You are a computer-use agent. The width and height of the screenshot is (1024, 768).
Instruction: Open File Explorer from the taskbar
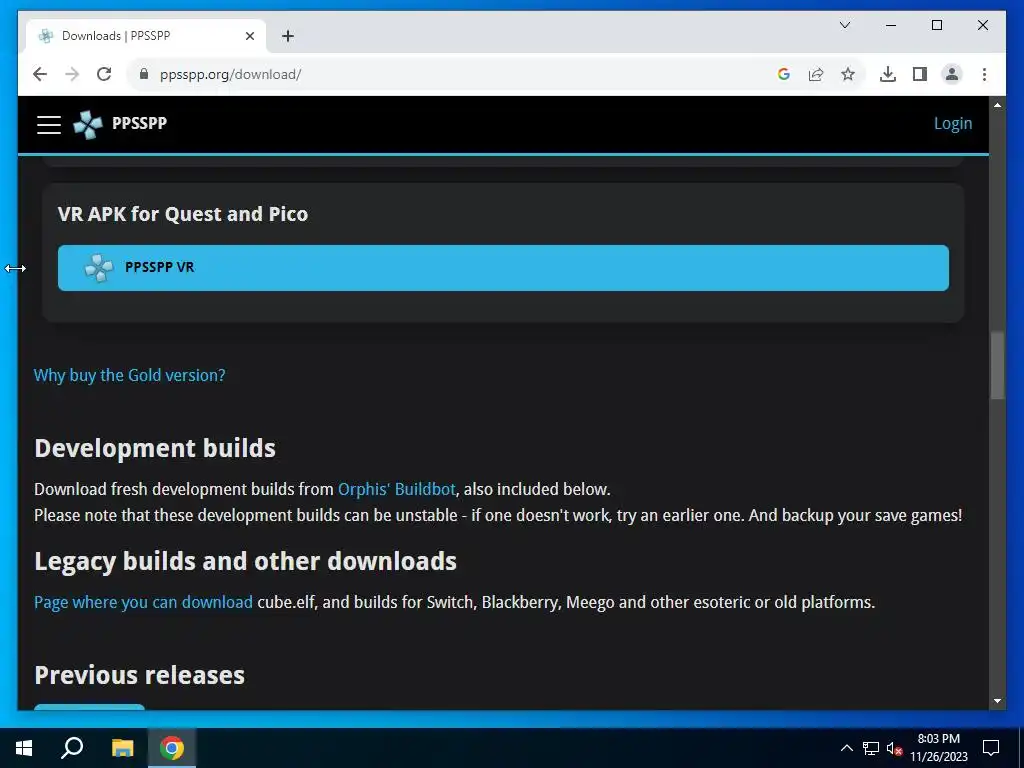[122, 748]
